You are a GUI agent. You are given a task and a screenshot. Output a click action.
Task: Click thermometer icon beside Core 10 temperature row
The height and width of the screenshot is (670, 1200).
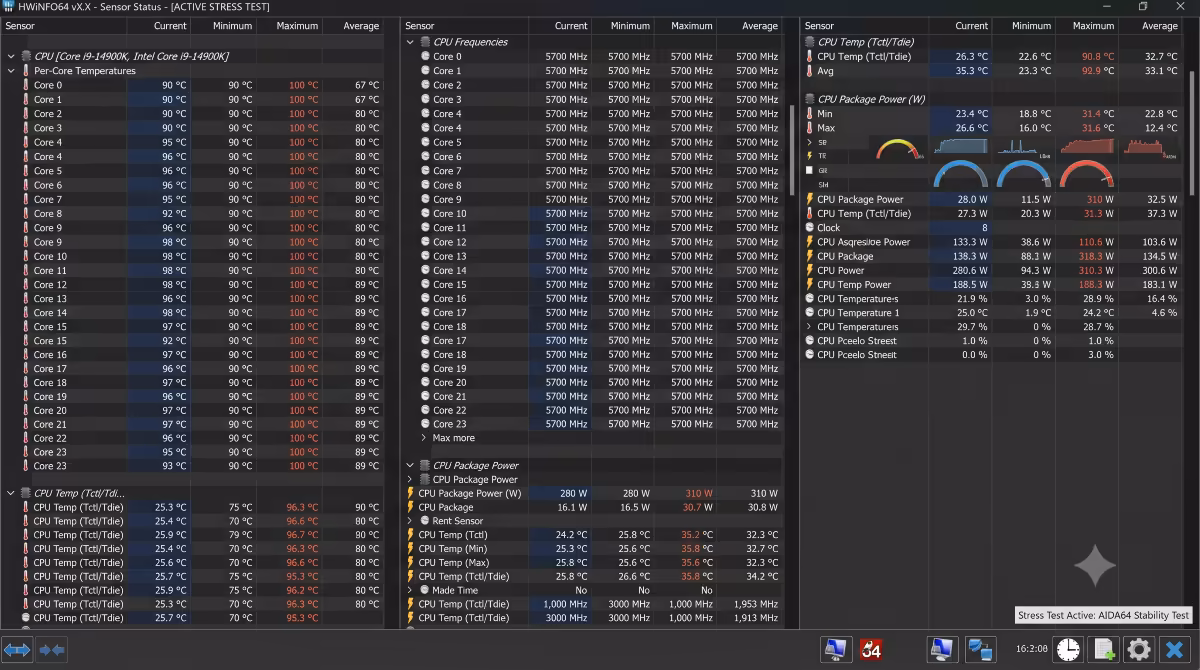click(x=26, y=256)
